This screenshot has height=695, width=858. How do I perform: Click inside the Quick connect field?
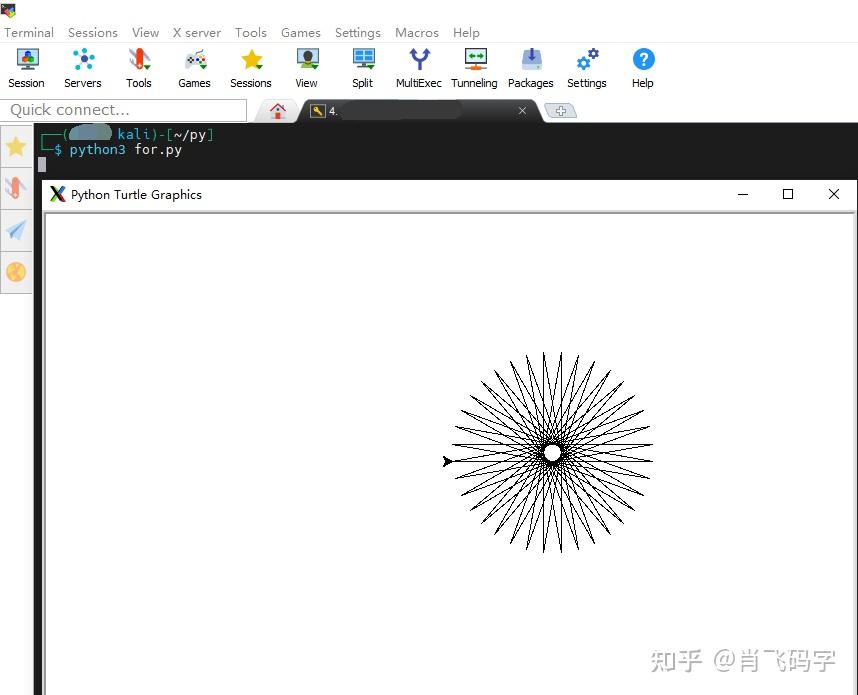click(123, 110)
